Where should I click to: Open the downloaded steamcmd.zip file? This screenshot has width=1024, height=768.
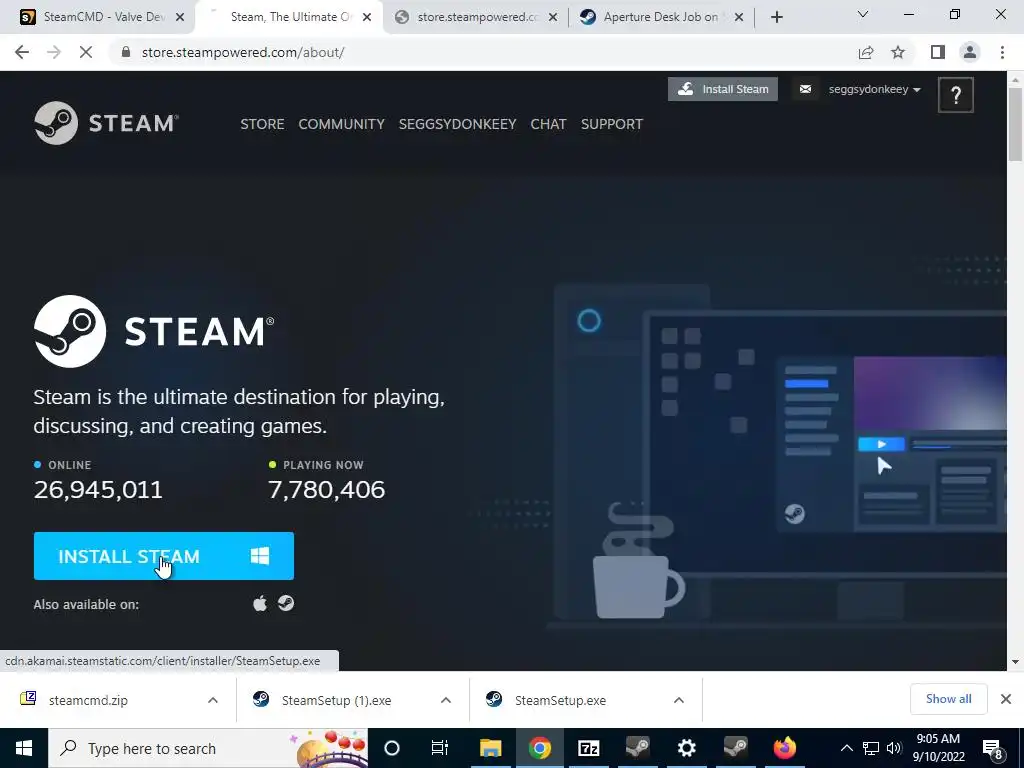pos(88,700)
